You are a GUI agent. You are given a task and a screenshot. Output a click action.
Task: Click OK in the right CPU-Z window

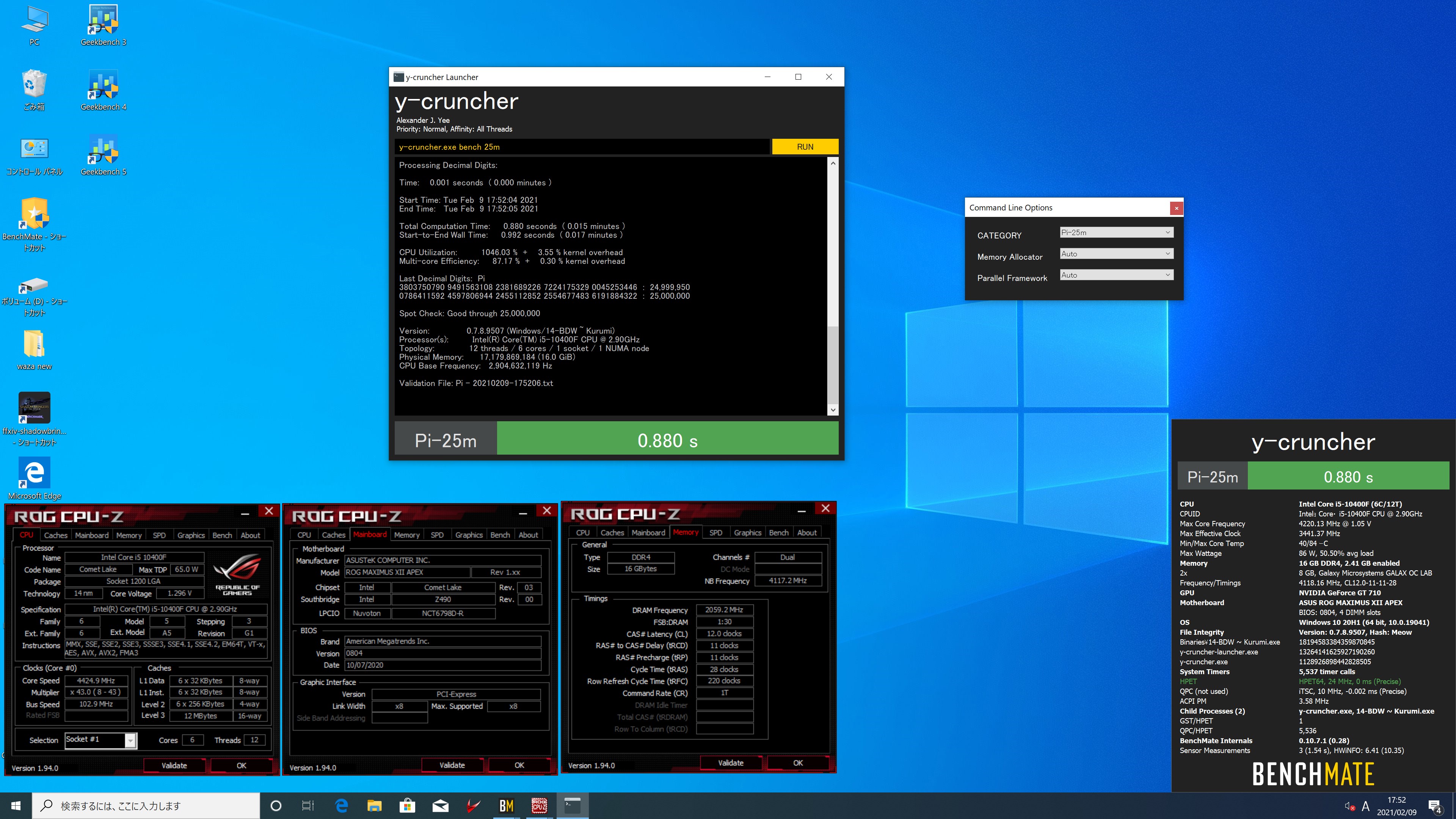point(798,763)
